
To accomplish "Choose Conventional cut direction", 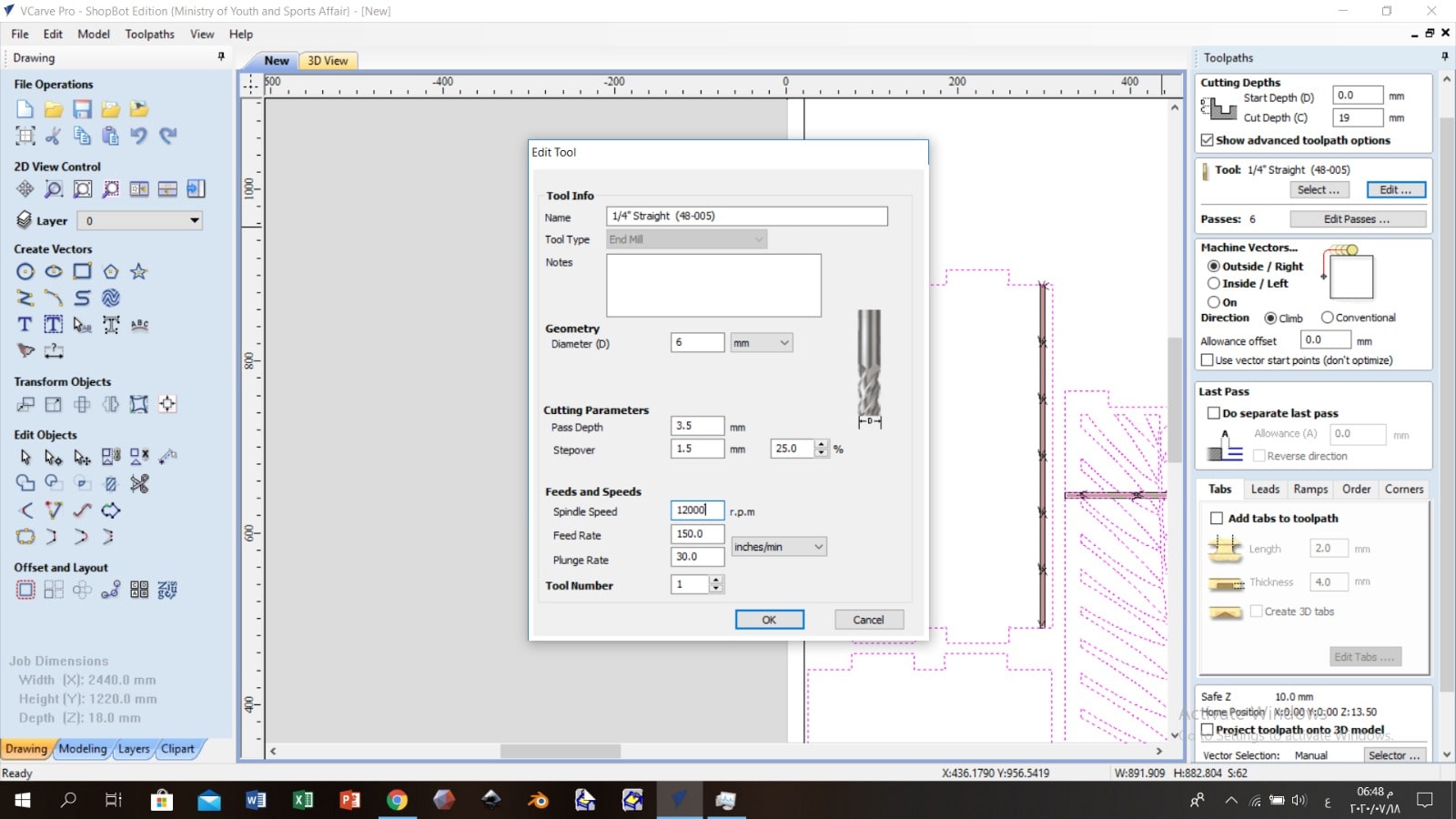I will coord(1327,318).
